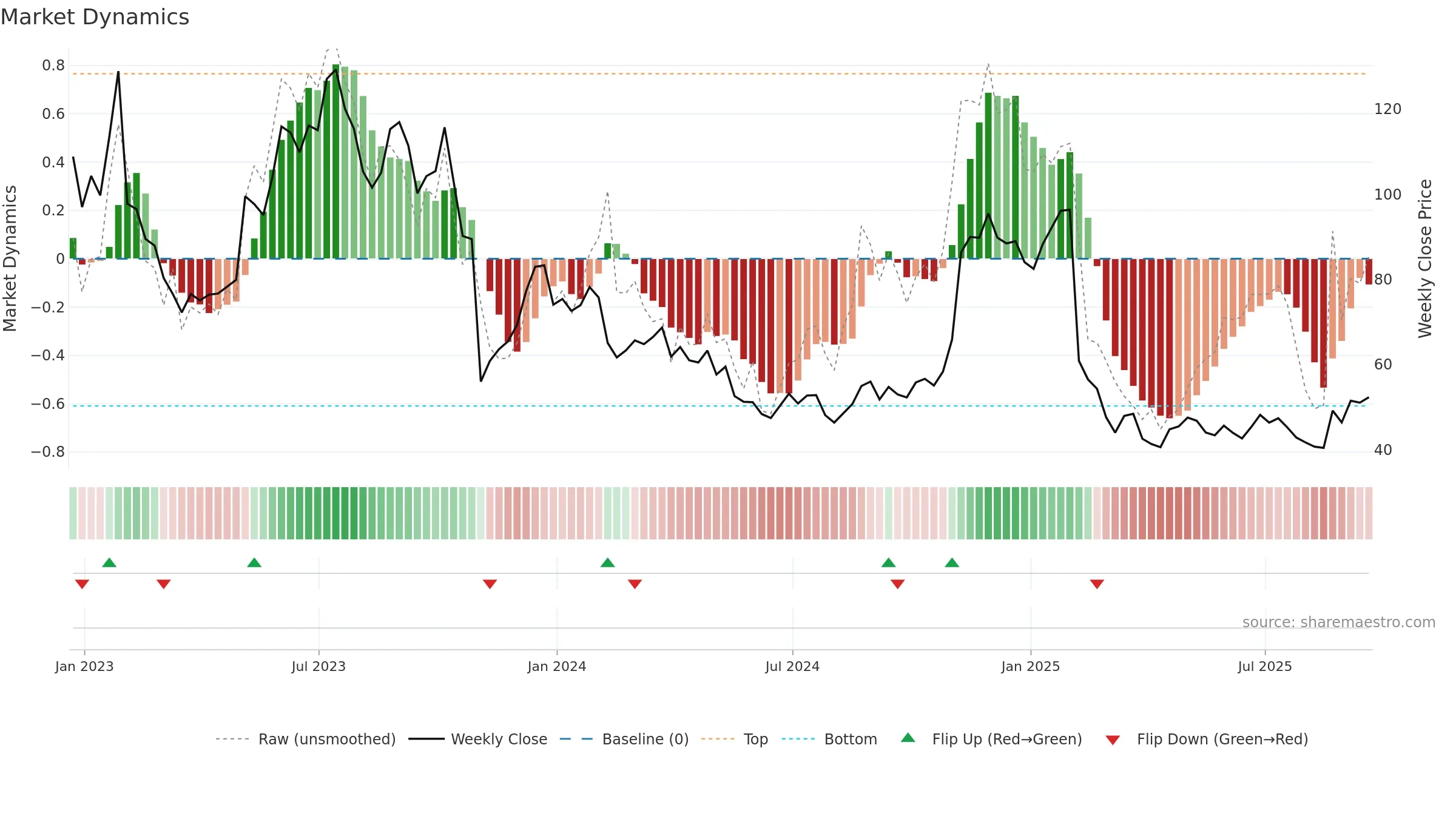
Task: Toggle Flip Down (Green→Red) legend item
Action: (x=1207, y=739)
